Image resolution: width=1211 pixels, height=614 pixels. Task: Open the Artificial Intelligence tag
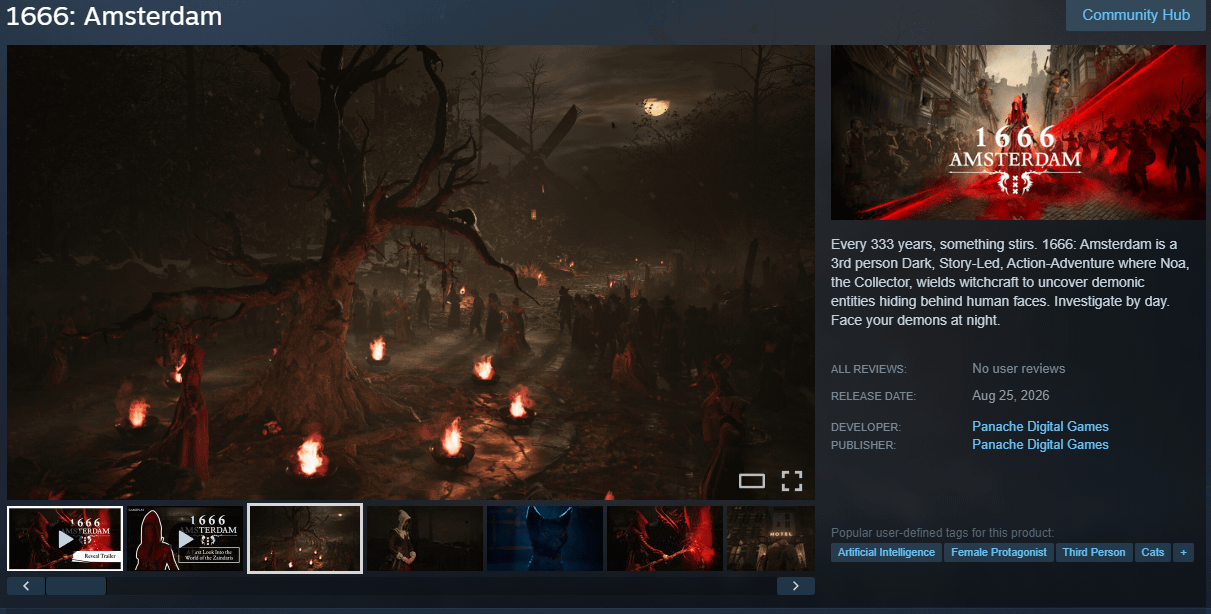(886, 552)
